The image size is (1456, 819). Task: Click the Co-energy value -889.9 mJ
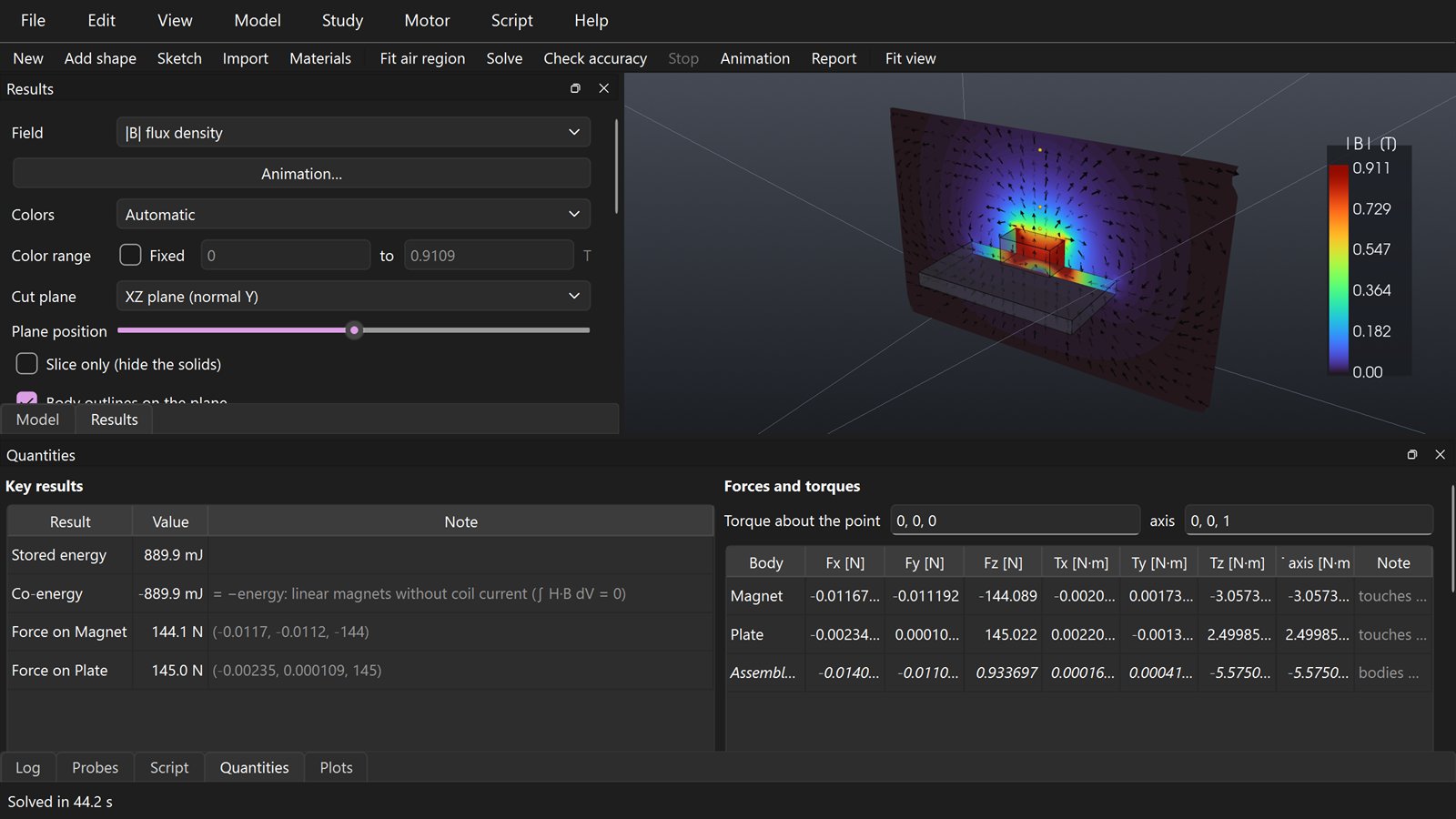tap(171, 593)
